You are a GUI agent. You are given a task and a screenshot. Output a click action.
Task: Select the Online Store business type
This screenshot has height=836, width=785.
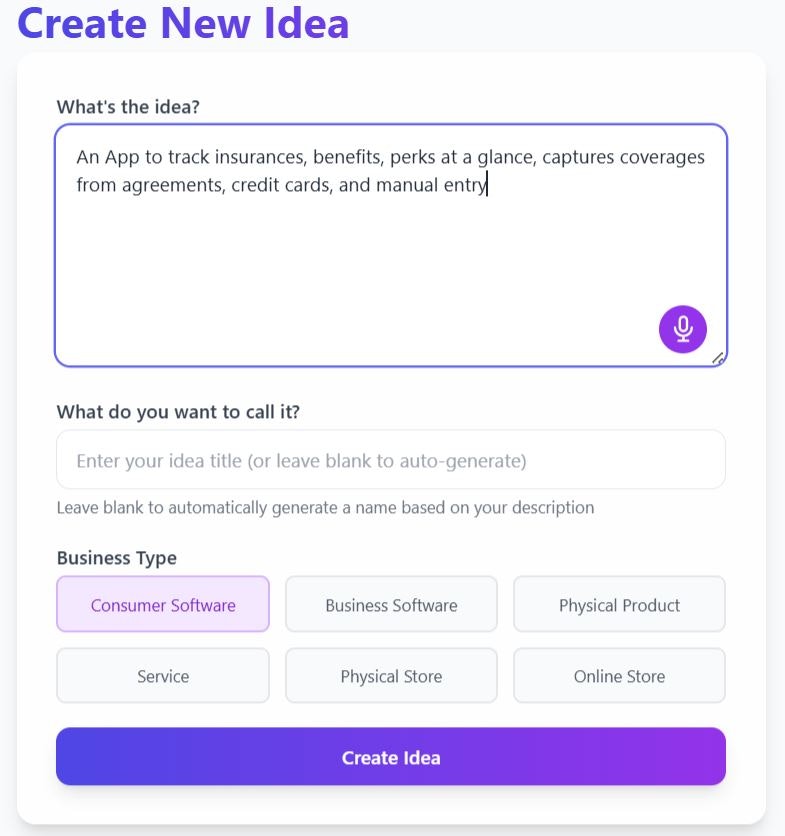(x=619, y=676)
